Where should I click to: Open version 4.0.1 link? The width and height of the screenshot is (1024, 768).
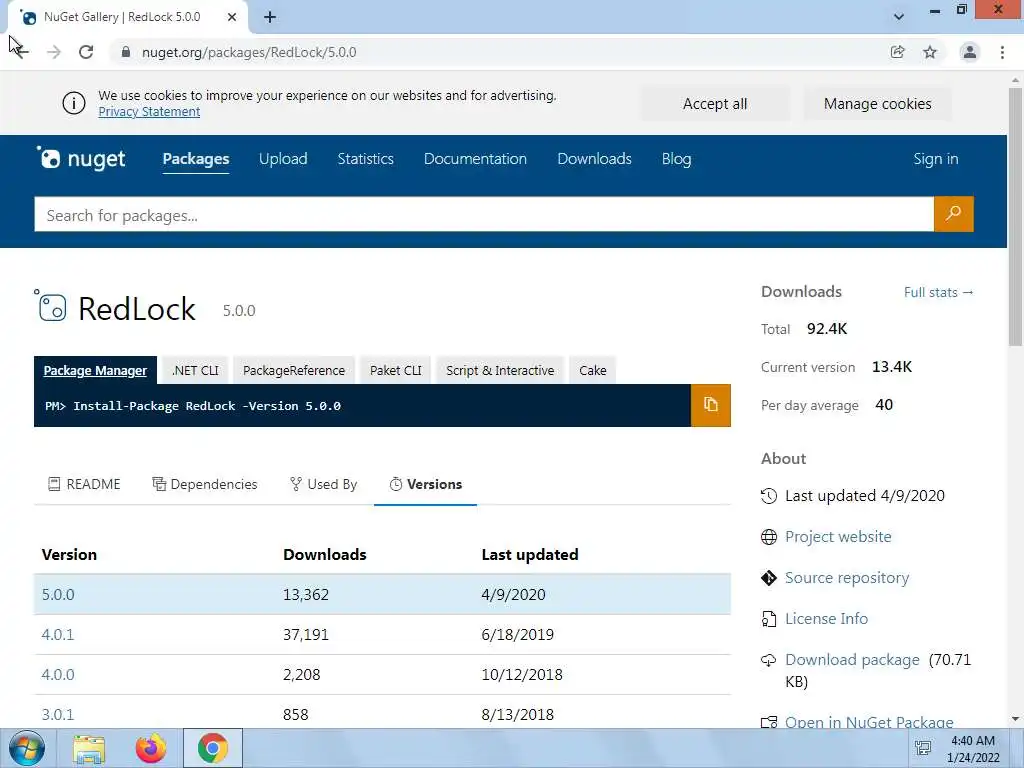pos(58,634)
